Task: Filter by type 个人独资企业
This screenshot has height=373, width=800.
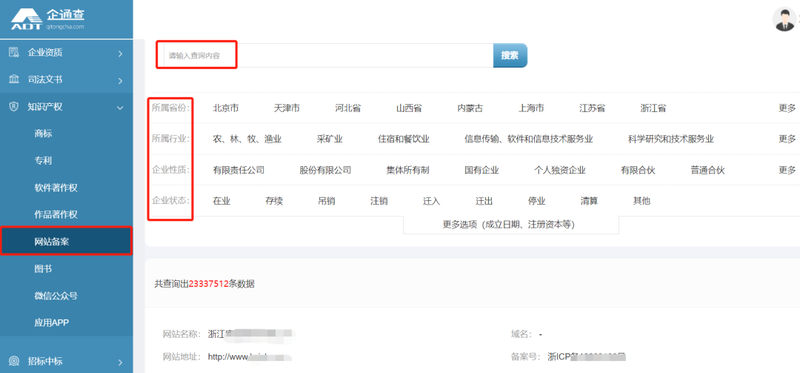Action: [x=560, y=170]
